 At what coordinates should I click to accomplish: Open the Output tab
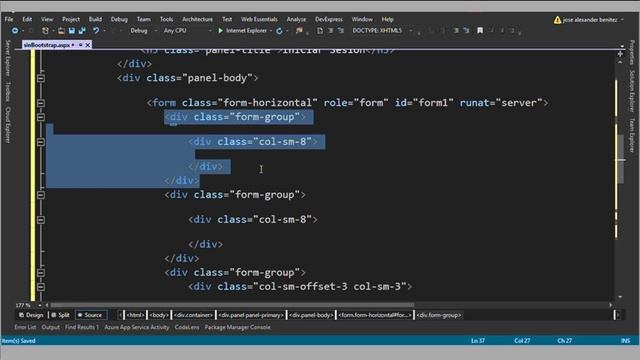point(51,327)
